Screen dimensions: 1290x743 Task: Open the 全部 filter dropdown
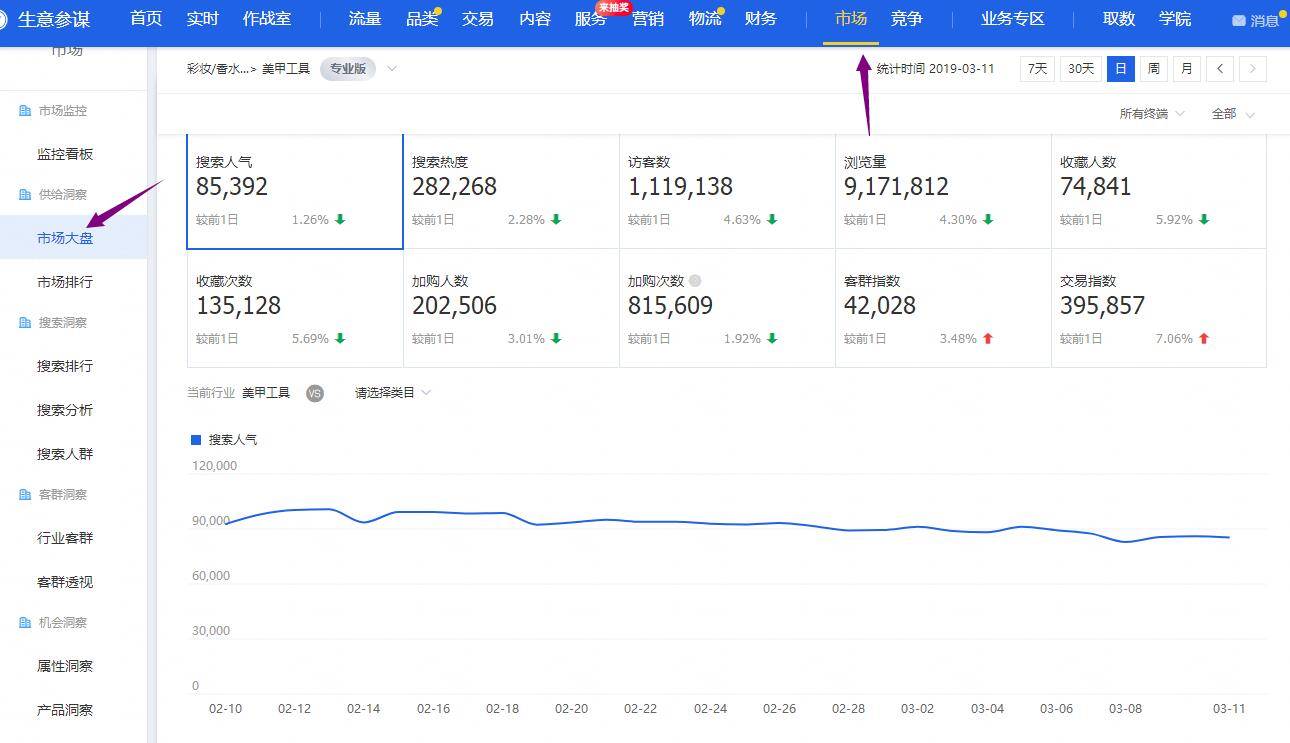[x=1233, y=114]
